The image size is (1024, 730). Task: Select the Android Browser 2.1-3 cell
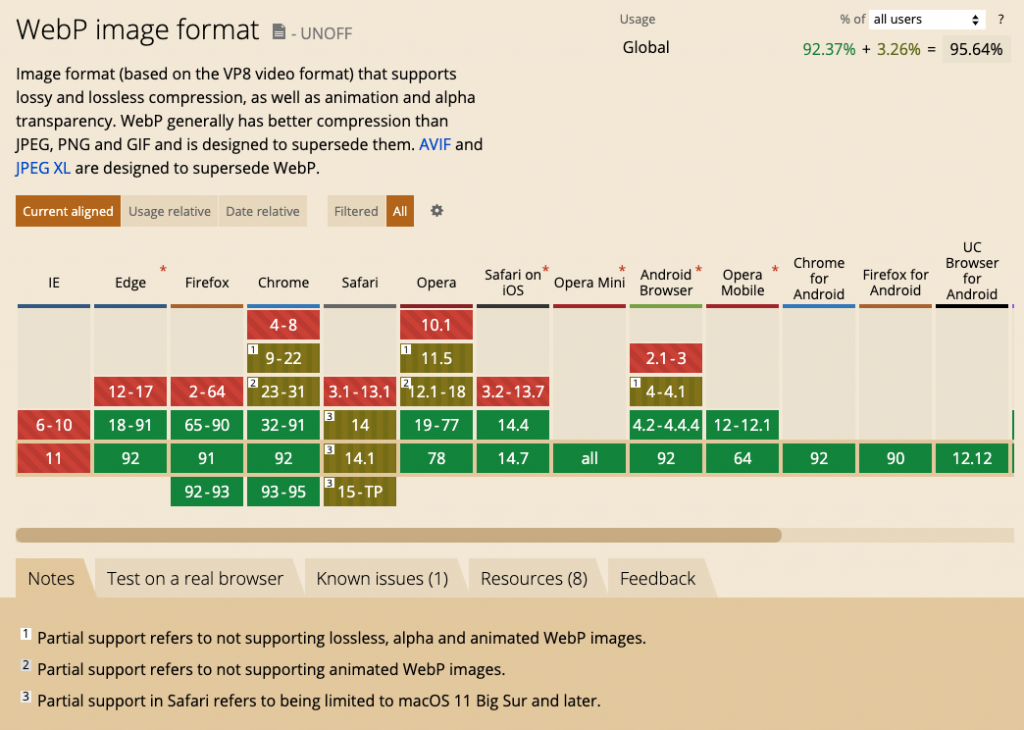(x=665, y=358)
